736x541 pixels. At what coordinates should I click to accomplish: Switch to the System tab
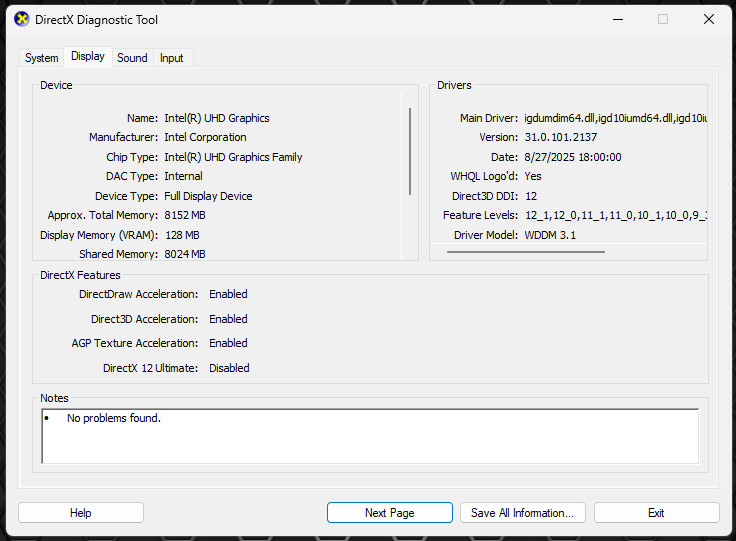coord(42,58)
